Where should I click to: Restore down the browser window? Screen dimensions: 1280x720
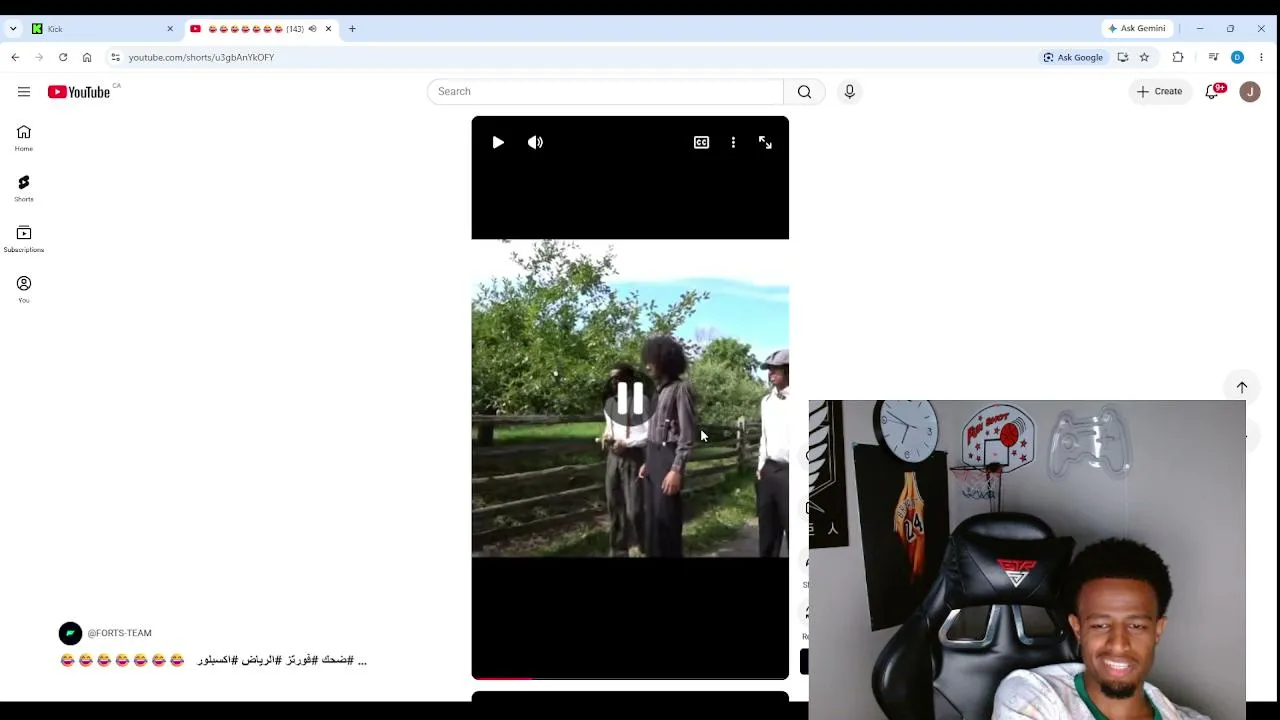pos(1230,29)
